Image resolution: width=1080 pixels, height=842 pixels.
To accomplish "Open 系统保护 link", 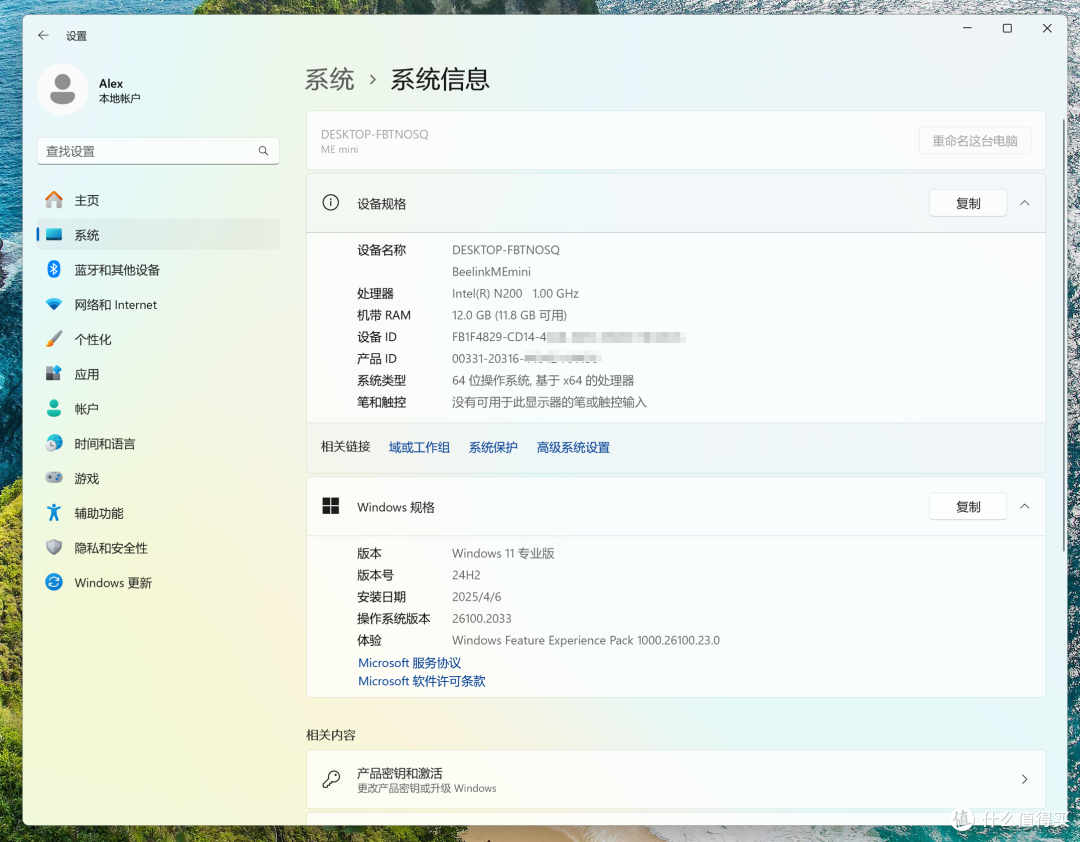I will click(492, 447).
